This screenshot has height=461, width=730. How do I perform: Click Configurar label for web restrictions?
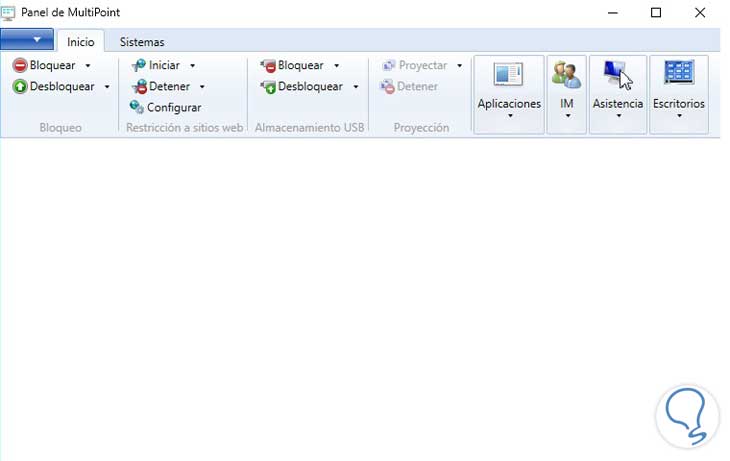pyautogui.click(x=174, y=108)
